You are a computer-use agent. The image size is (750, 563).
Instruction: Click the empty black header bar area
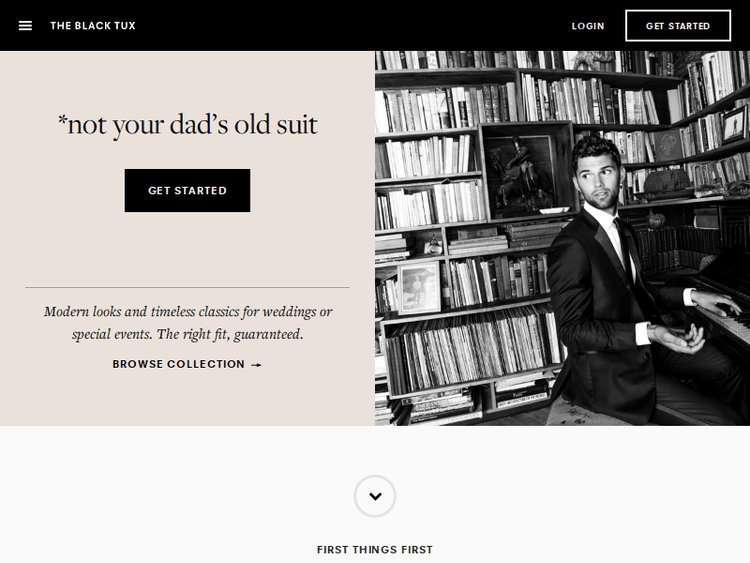[x=350, y=26]
